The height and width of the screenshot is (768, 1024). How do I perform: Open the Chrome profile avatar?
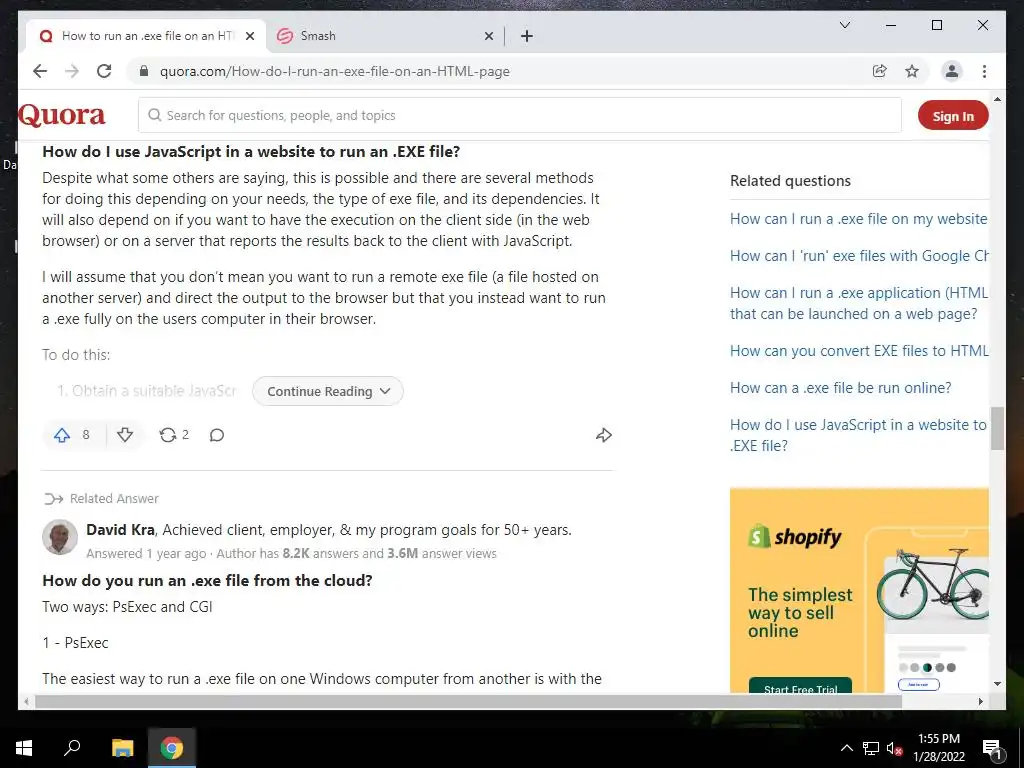pos(952,71)
